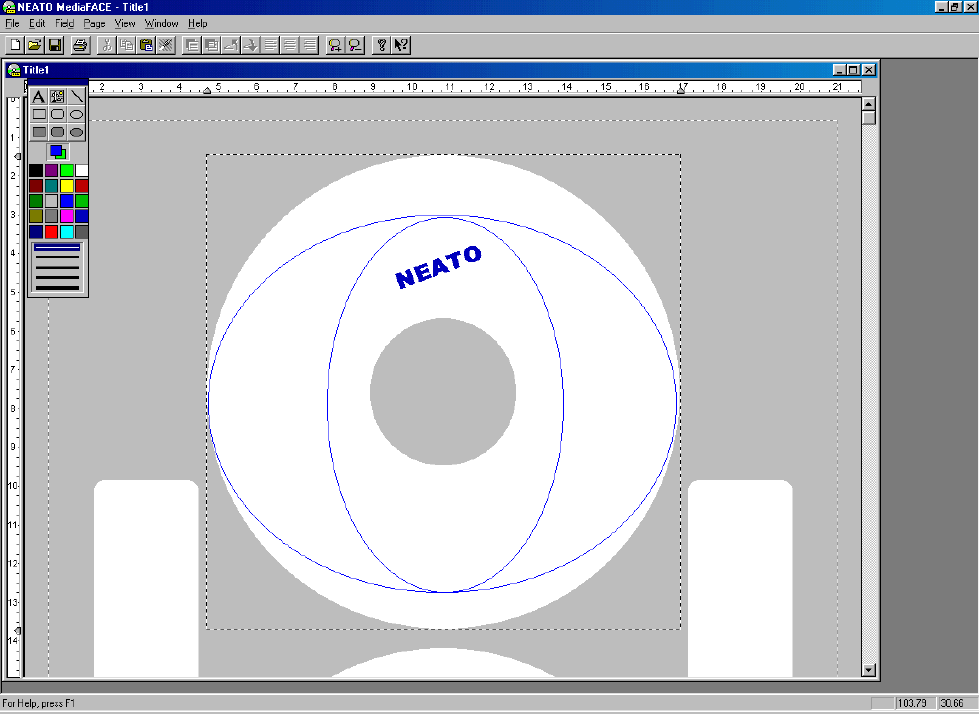
Task: Open the Edit menu
Action: point(37,24)
